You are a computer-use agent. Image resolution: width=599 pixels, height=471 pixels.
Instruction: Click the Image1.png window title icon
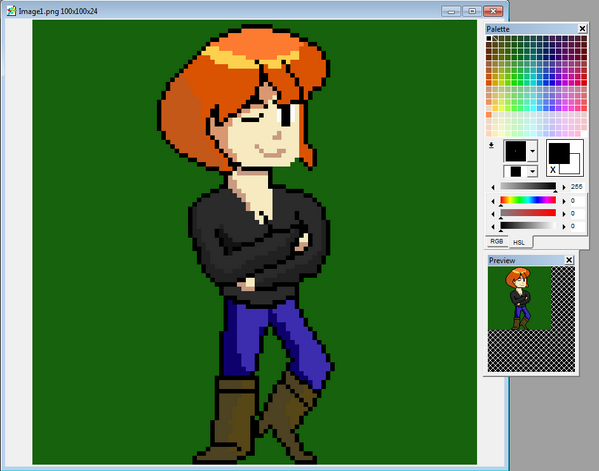(x=11, y=11)
